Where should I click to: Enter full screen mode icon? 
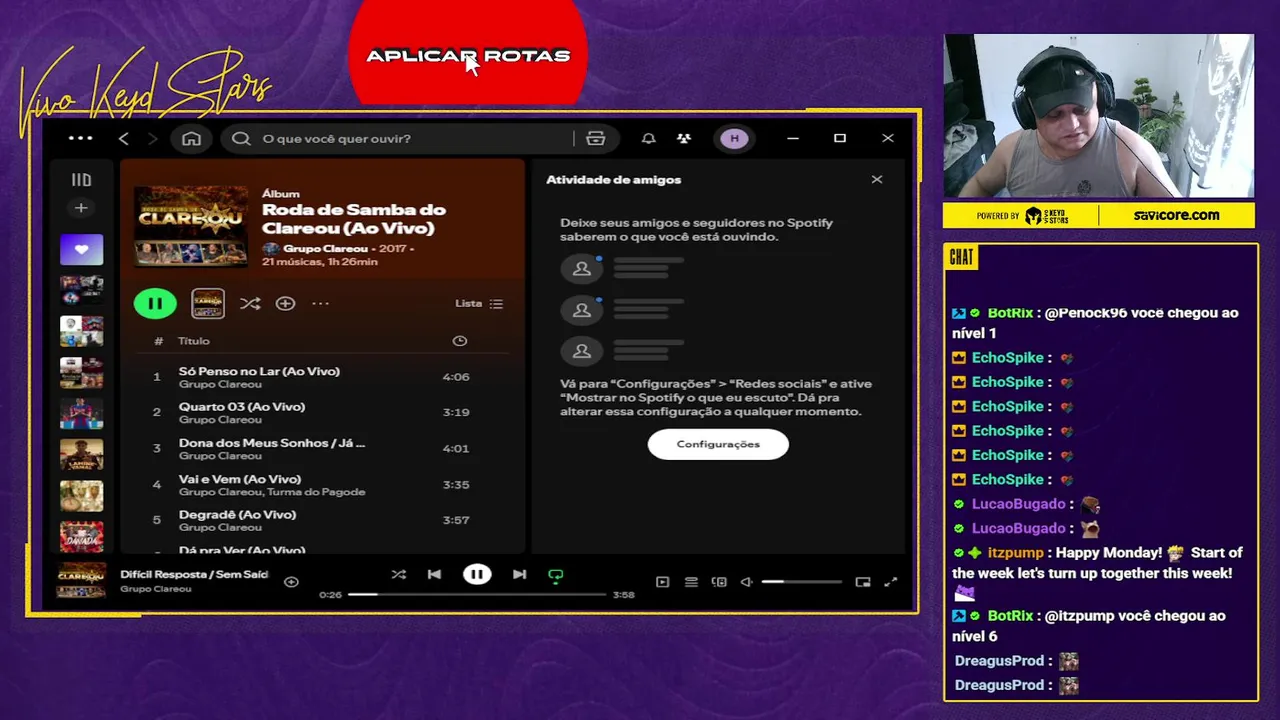point(891,582)
